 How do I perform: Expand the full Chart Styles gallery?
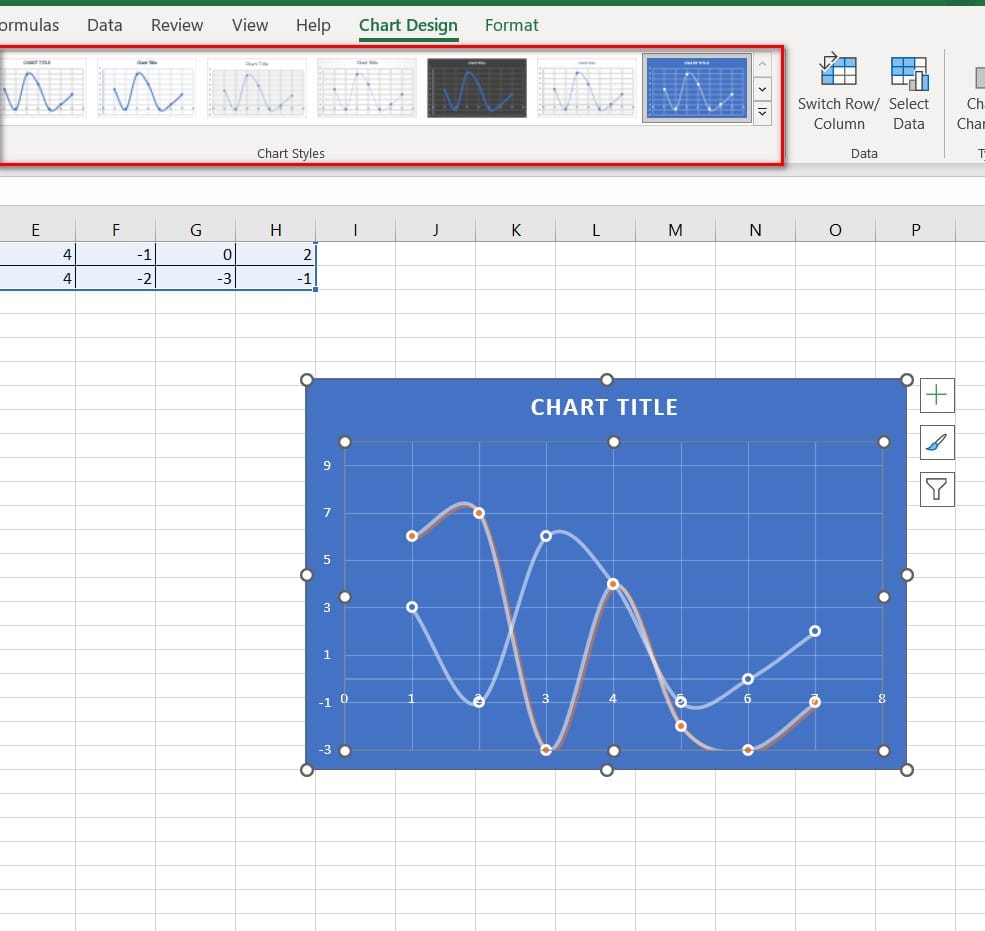click(762, 112)
